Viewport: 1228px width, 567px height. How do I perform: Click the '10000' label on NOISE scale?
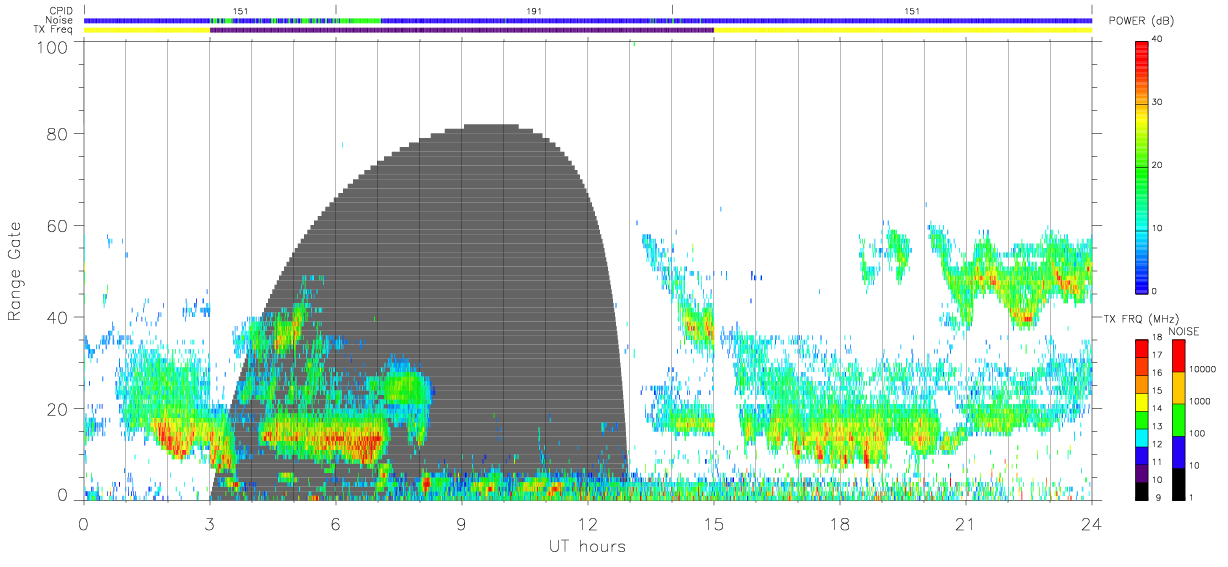click(x=1203, y=369)
